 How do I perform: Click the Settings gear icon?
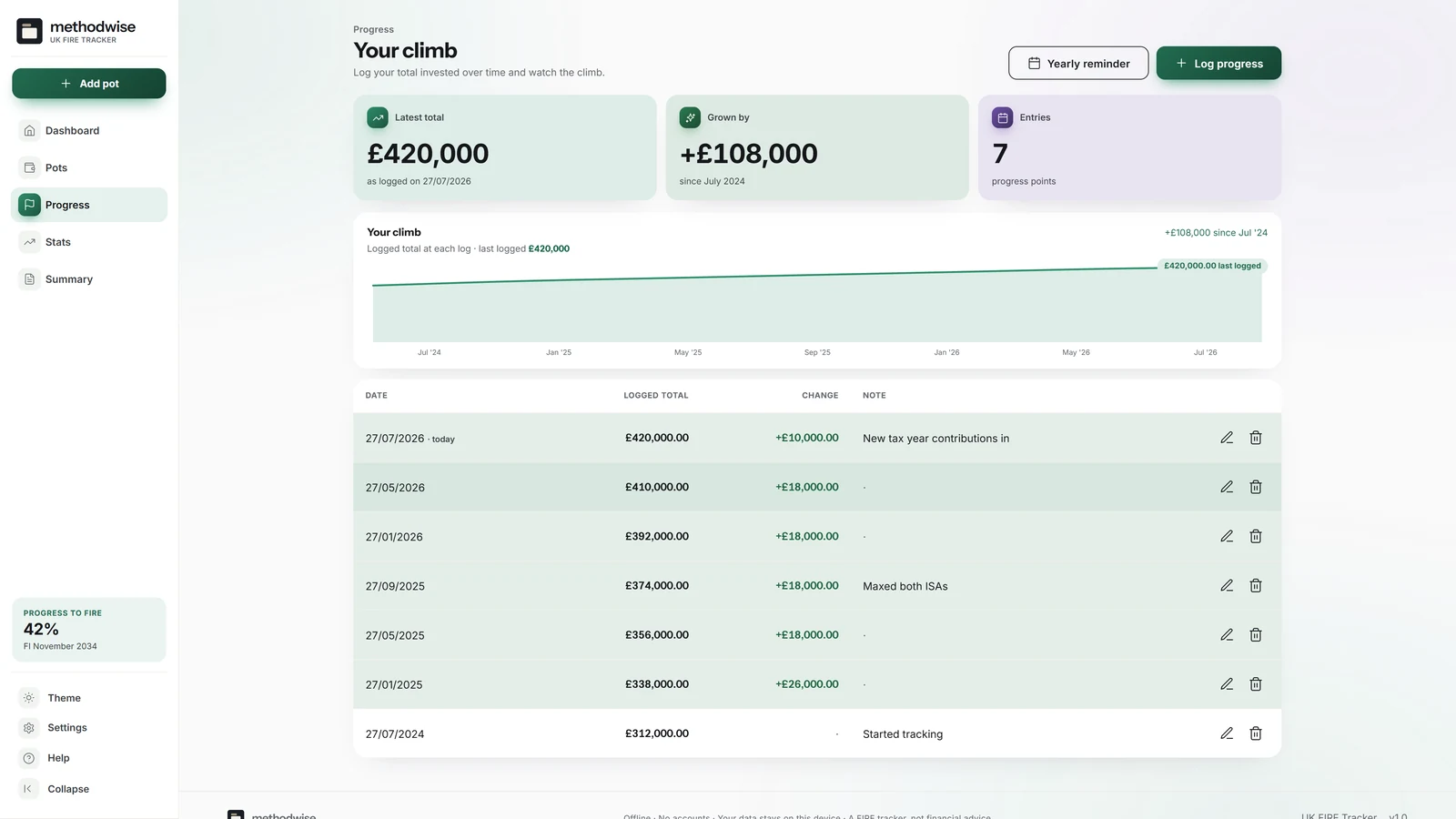click(29, 728)
